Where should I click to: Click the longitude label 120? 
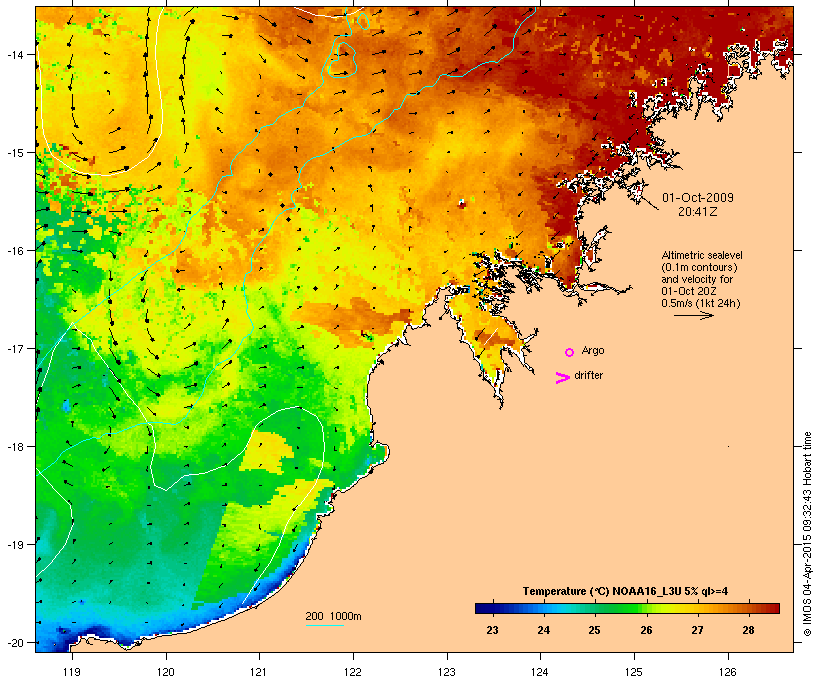[166, 672]
